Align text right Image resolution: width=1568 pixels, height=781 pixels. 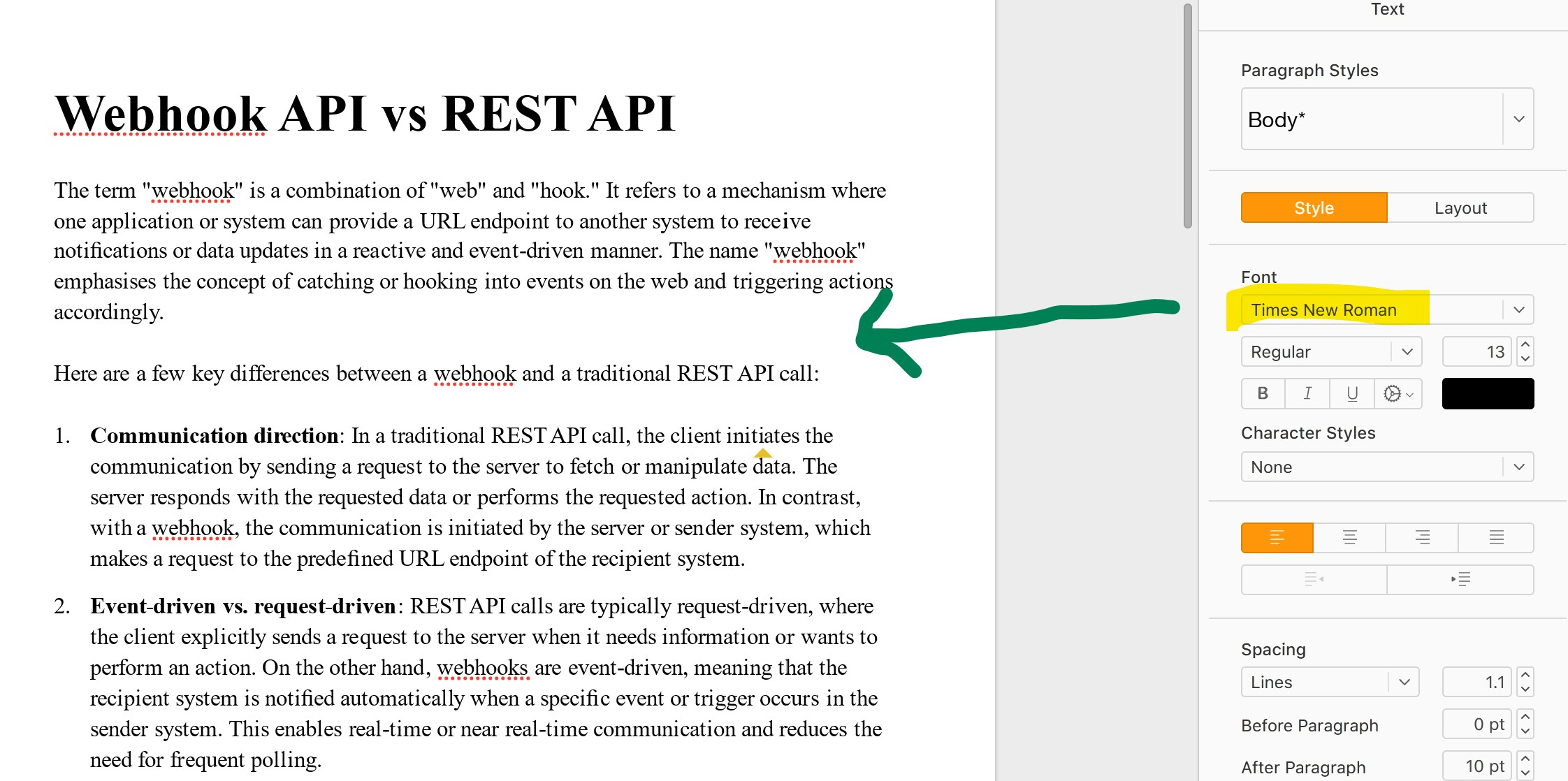pyautogui.click(x=1423, y=537)
